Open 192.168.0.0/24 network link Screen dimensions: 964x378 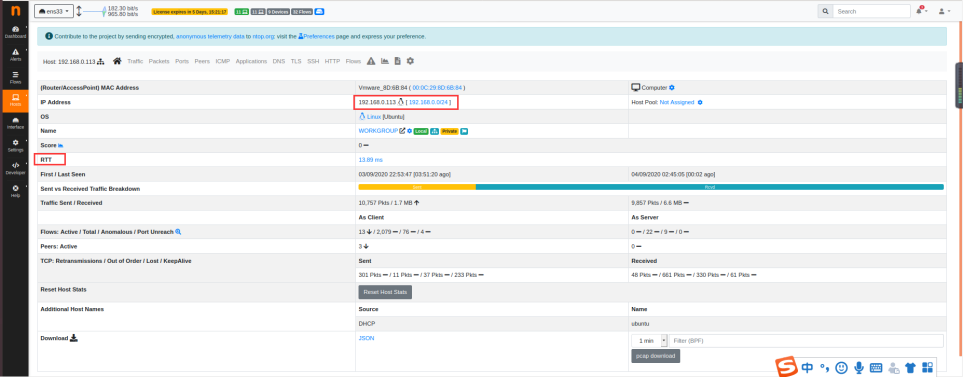click(x=429, y=102)
